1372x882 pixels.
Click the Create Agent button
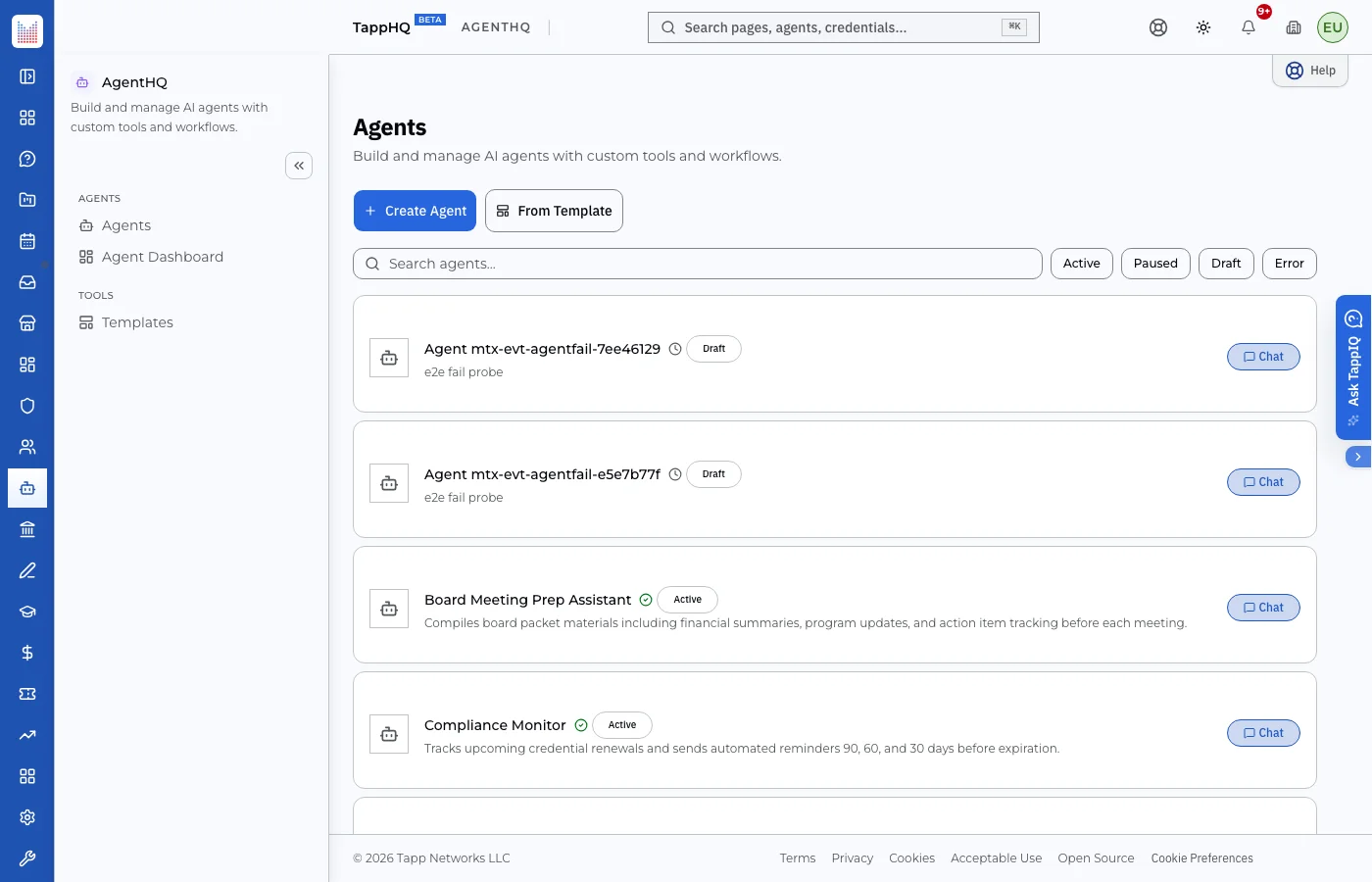(415, 211)
